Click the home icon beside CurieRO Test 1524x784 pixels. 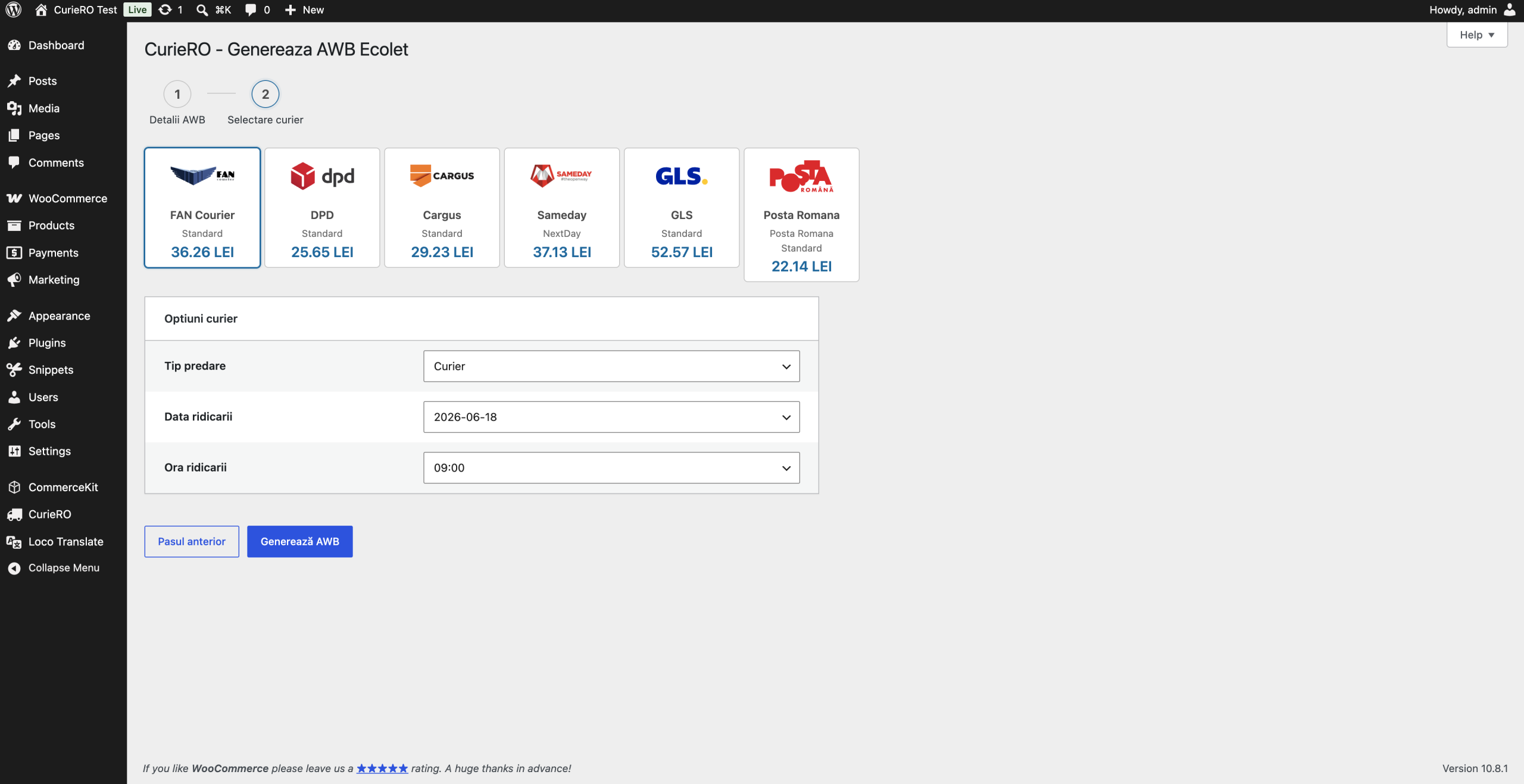click(41, 10)
